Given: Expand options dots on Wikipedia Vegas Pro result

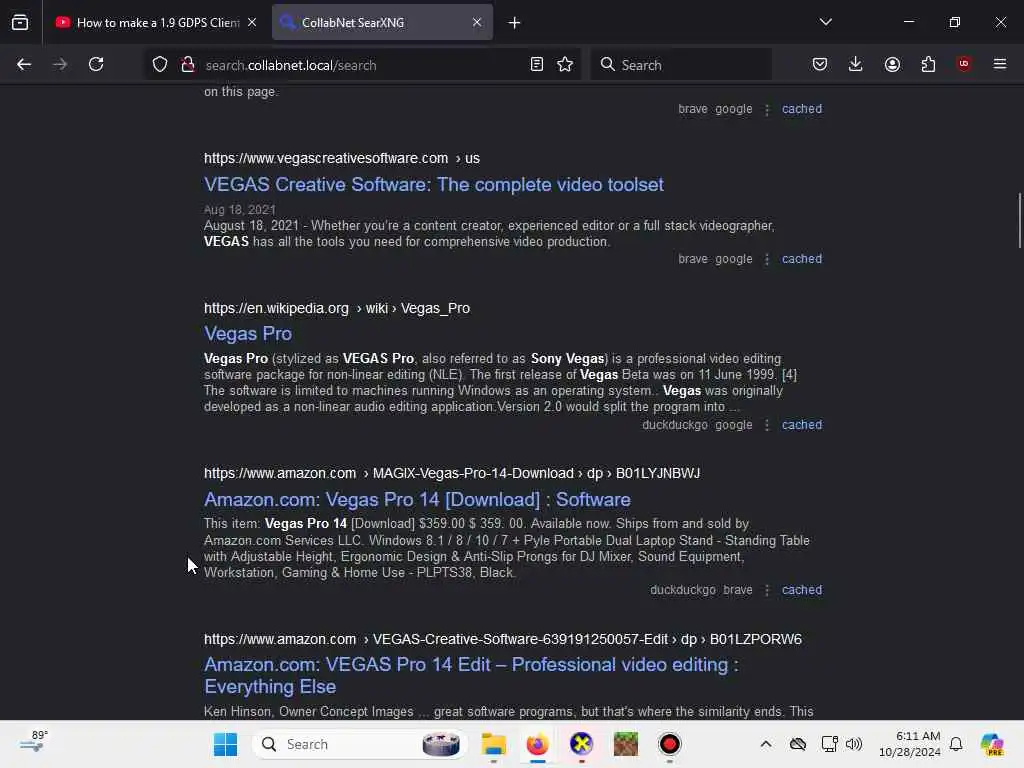Looking at the screenshot, I should [x=767, y=426].
